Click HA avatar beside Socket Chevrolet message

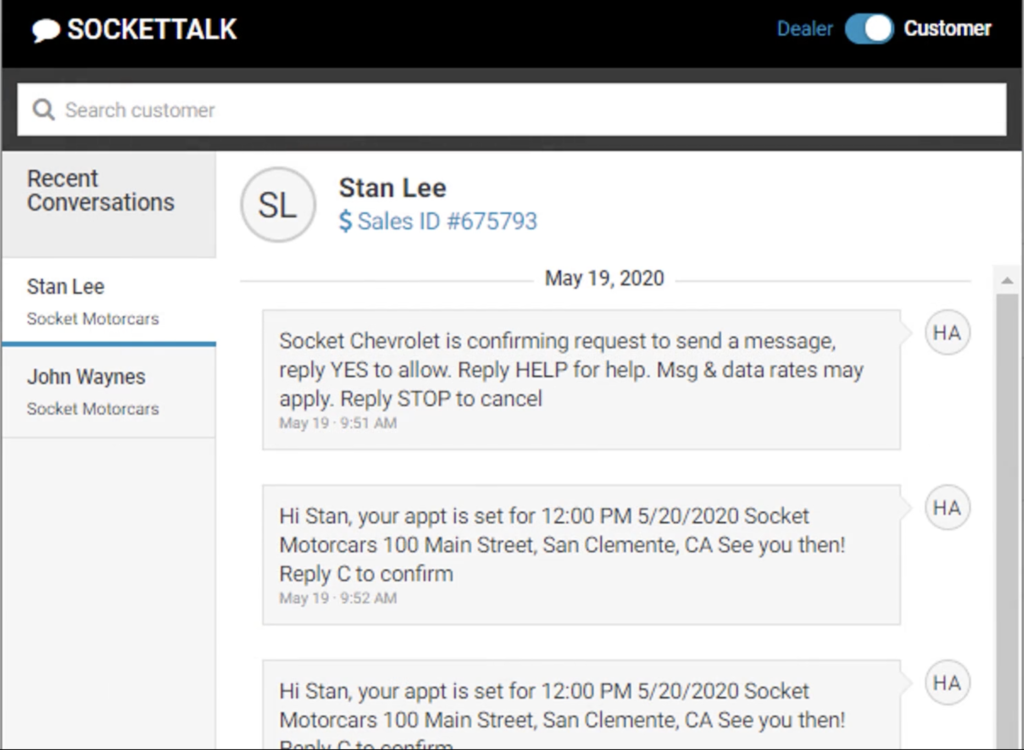coord(947,333)
